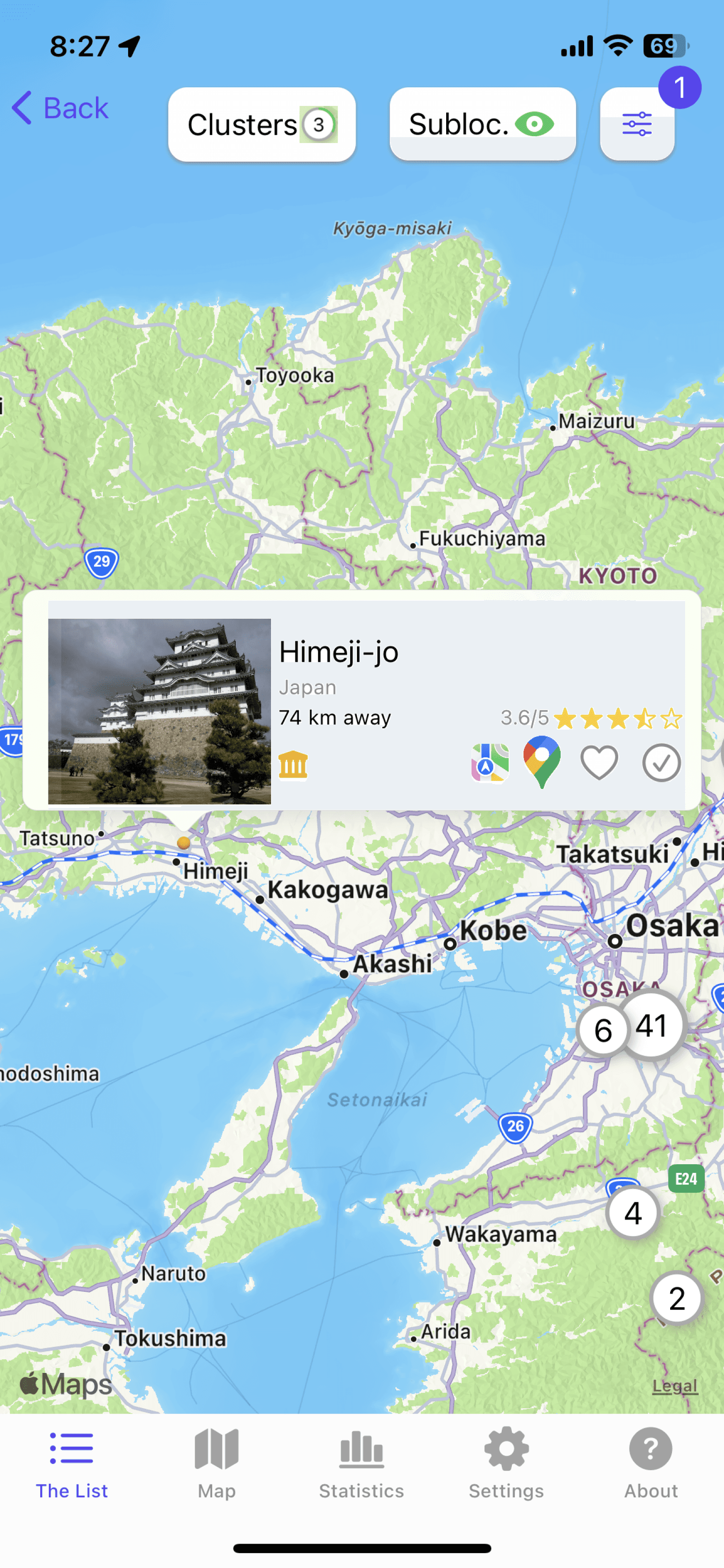Expand the cluster of 4 near Wakayama

[633, 1213]
